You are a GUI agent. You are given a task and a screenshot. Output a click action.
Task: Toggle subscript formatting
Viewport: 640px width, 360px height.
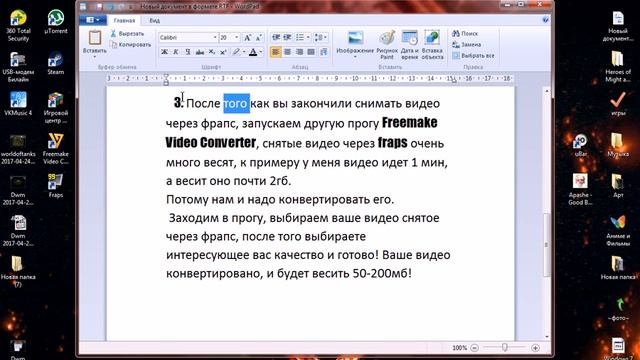point(211,52)
